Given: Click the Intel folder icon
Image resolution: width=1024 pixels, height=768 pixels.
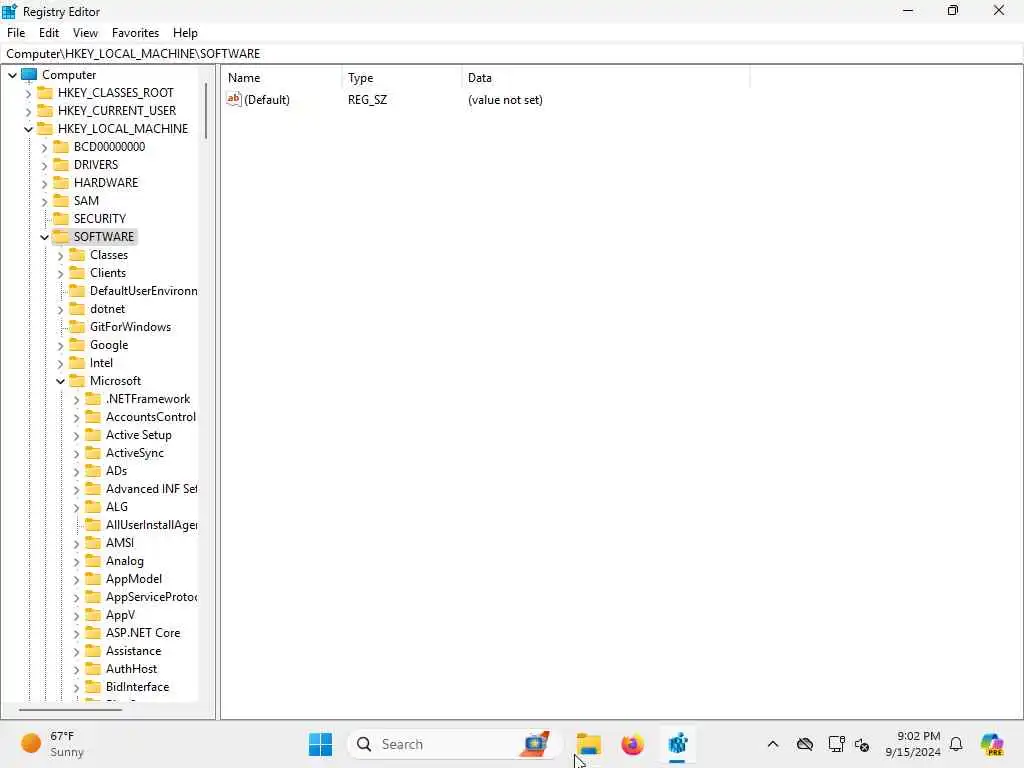Looking at the screenshot, I should (77, 362).
